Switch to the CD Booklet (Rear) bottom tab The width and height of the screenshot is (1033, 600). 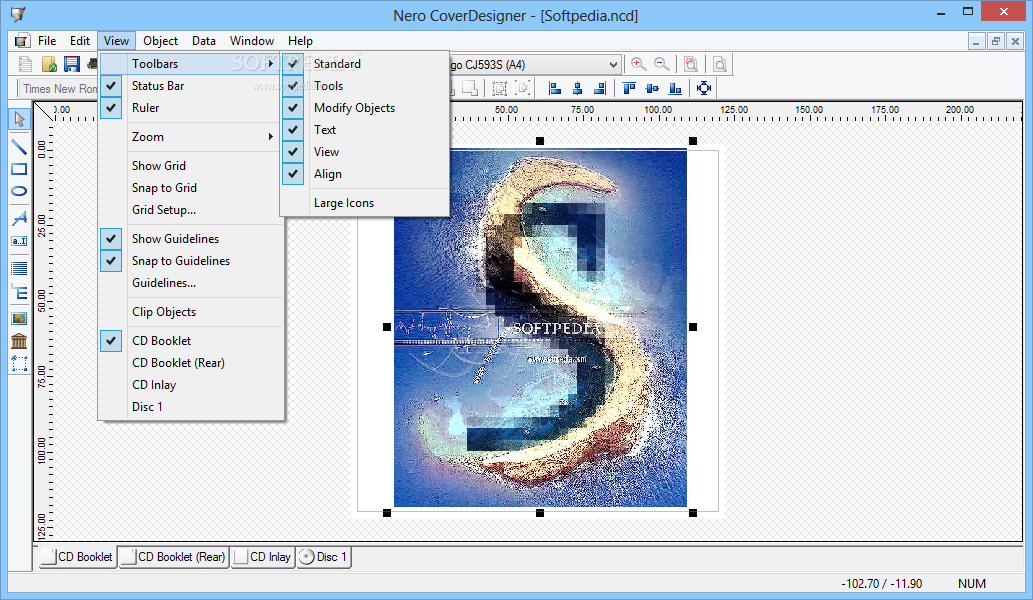[173, 557]
